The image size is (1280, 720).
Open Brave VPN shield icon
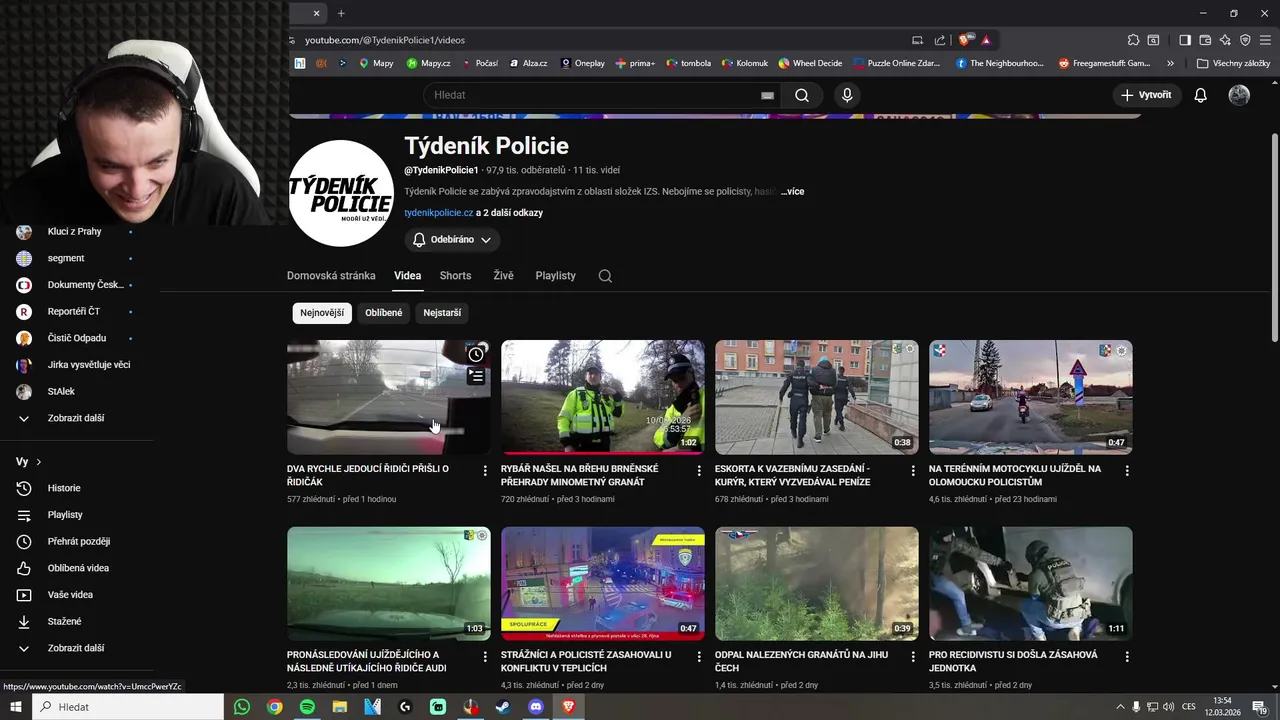(x=1245, y=40)
